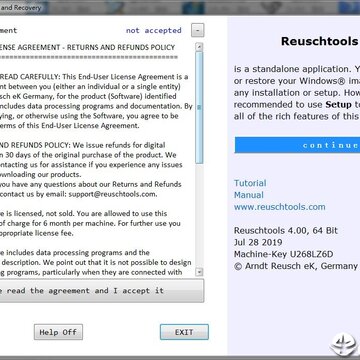Click the EXIT button
Viewport: 360px width, 360px height.
(184, 332)
